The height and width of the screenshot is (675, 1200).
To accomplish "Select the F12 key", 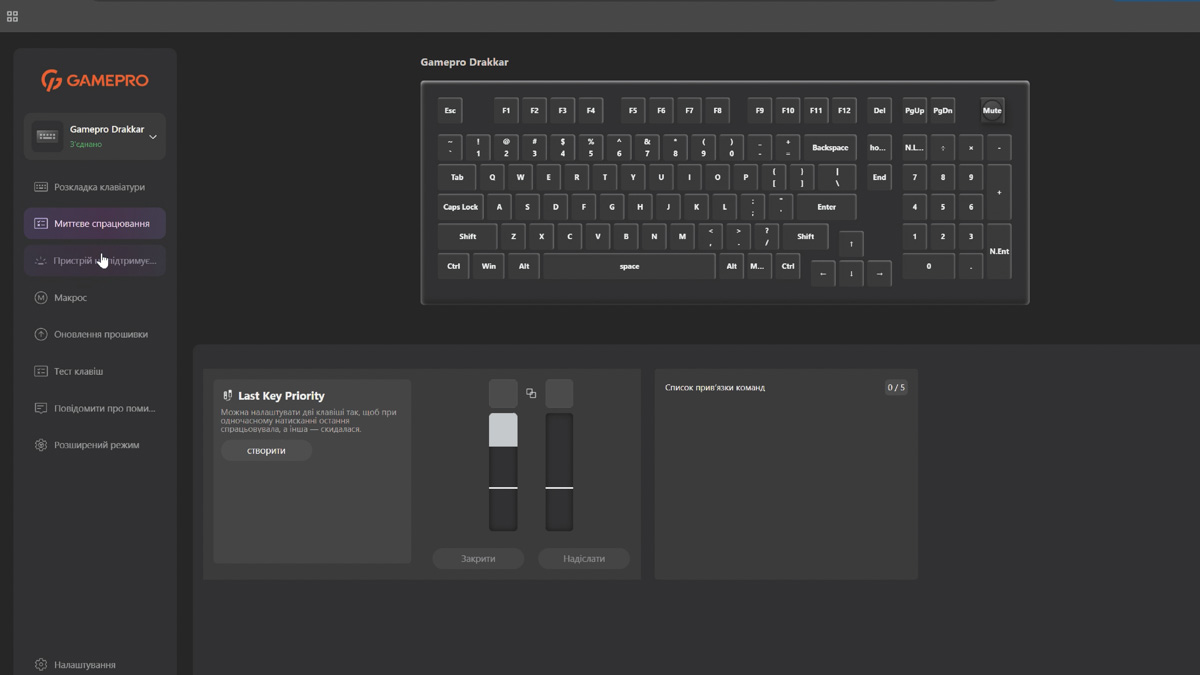I will point(844,111).
